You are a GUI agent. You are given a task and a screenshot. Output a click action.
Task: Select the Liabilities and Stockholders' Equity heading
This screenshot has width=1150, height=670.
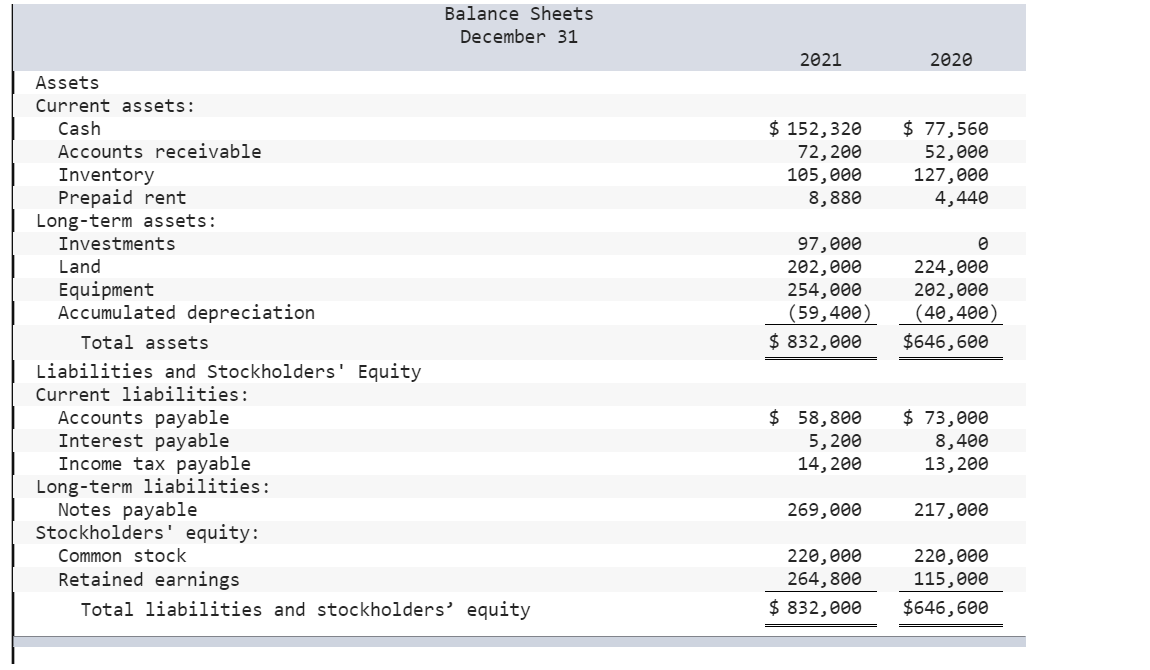228,372
